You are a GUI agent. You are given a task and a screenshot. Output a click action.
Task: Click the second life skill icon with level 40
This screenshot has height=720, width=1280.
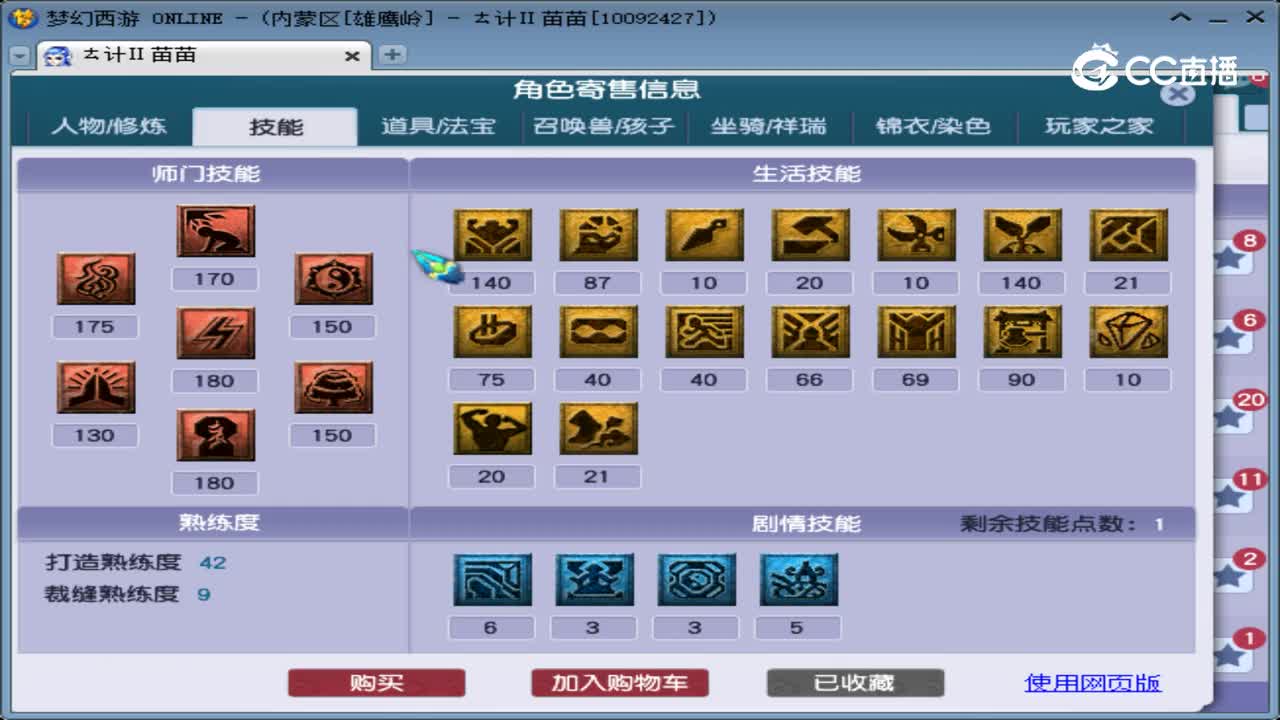(704, 332)
